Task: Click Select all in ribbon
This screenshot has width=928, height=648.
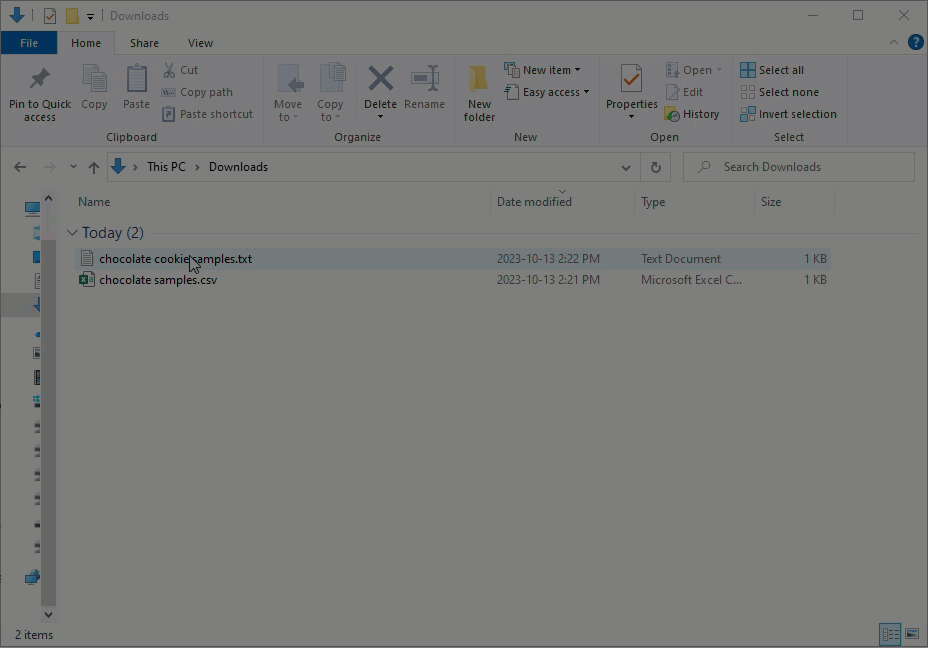Action: coord(772,70)
